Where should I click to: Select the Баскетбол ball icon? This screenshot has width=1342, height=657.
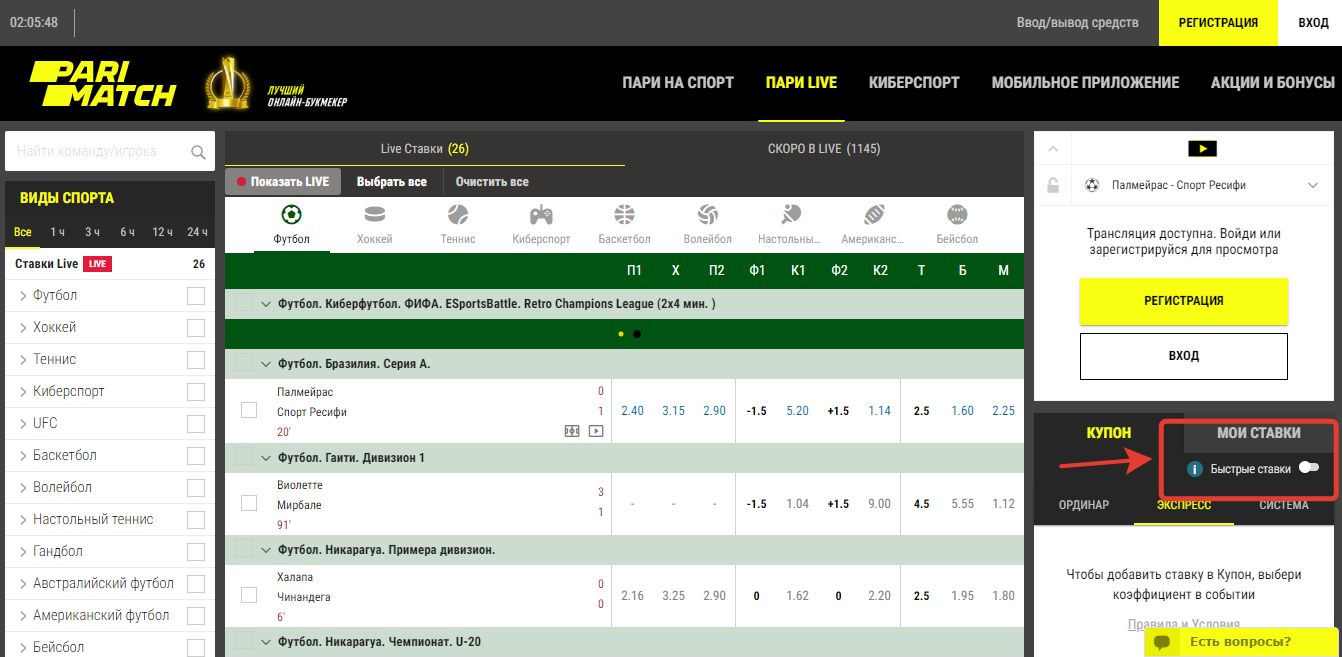[625, 214]
